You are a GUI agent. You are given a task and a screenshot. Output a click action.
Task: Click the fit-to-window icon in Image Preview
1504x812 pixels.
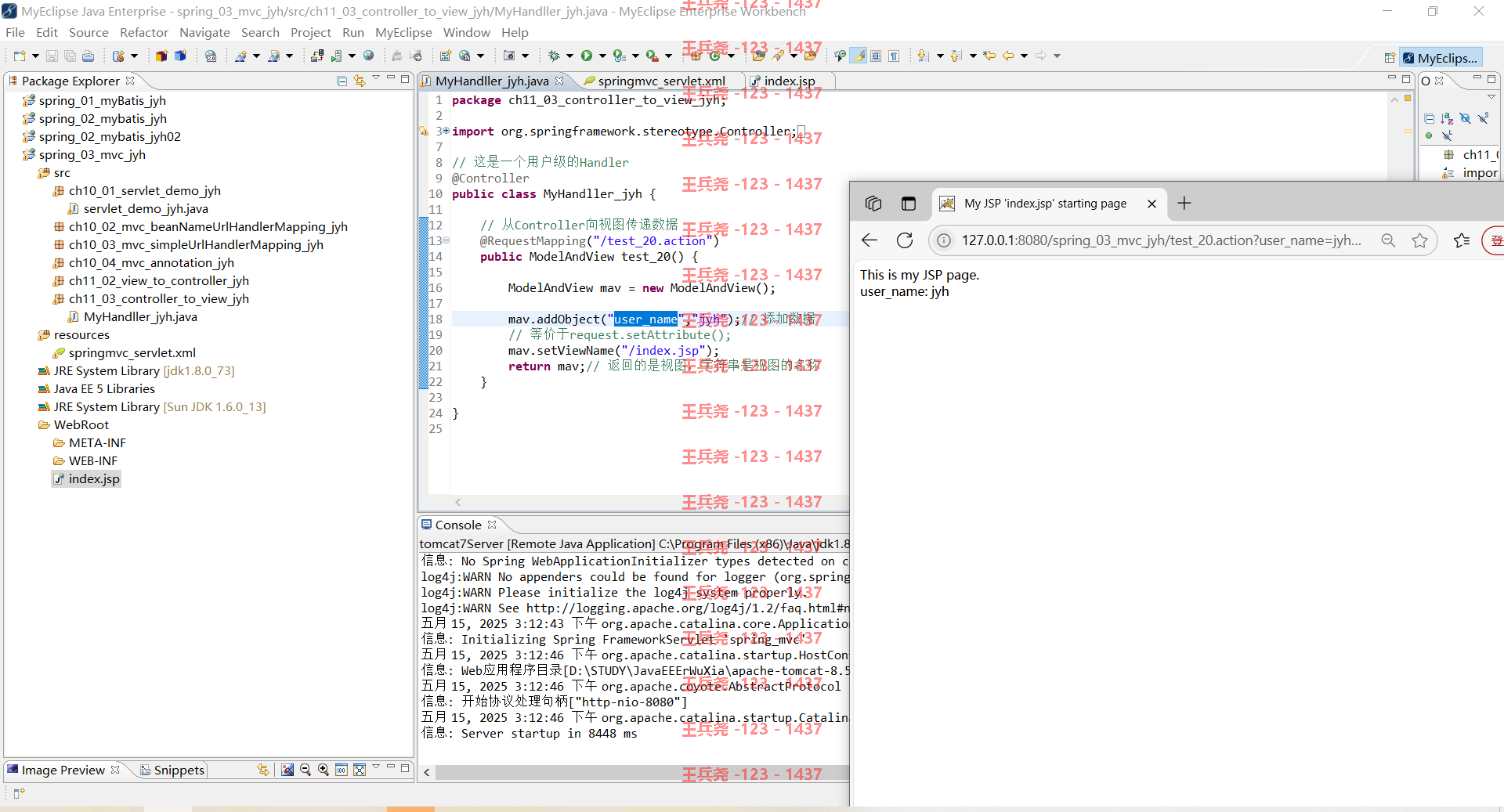[x=360, y=770]
